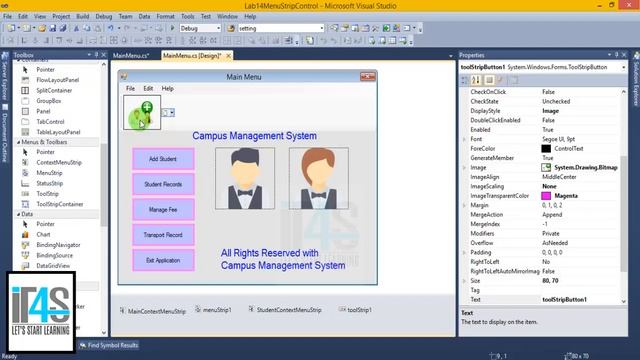Open the setting search combo box dropdown
The width and height of the screenshot is (640, 360).
click(x=322, y=28)
